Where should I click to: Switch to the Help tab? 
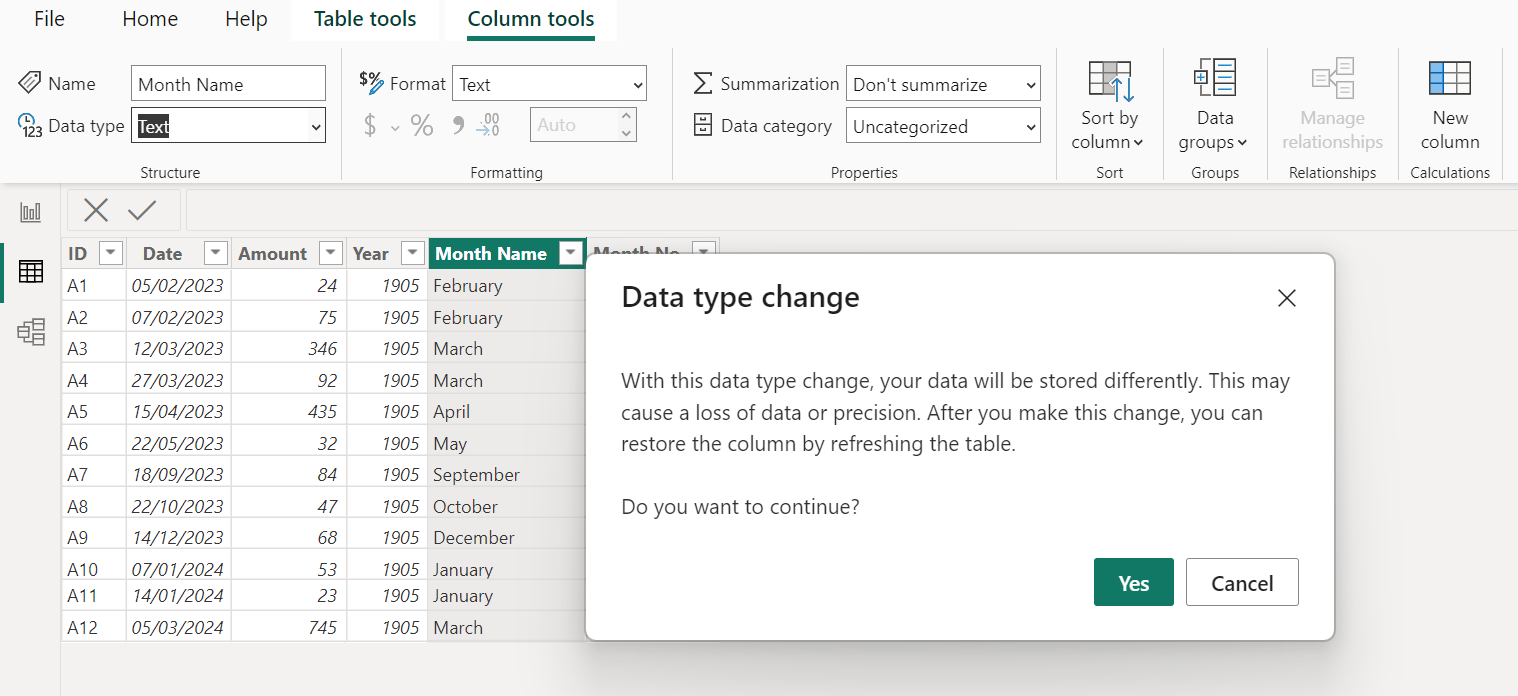pyautogui.click(x=246, y=19)
